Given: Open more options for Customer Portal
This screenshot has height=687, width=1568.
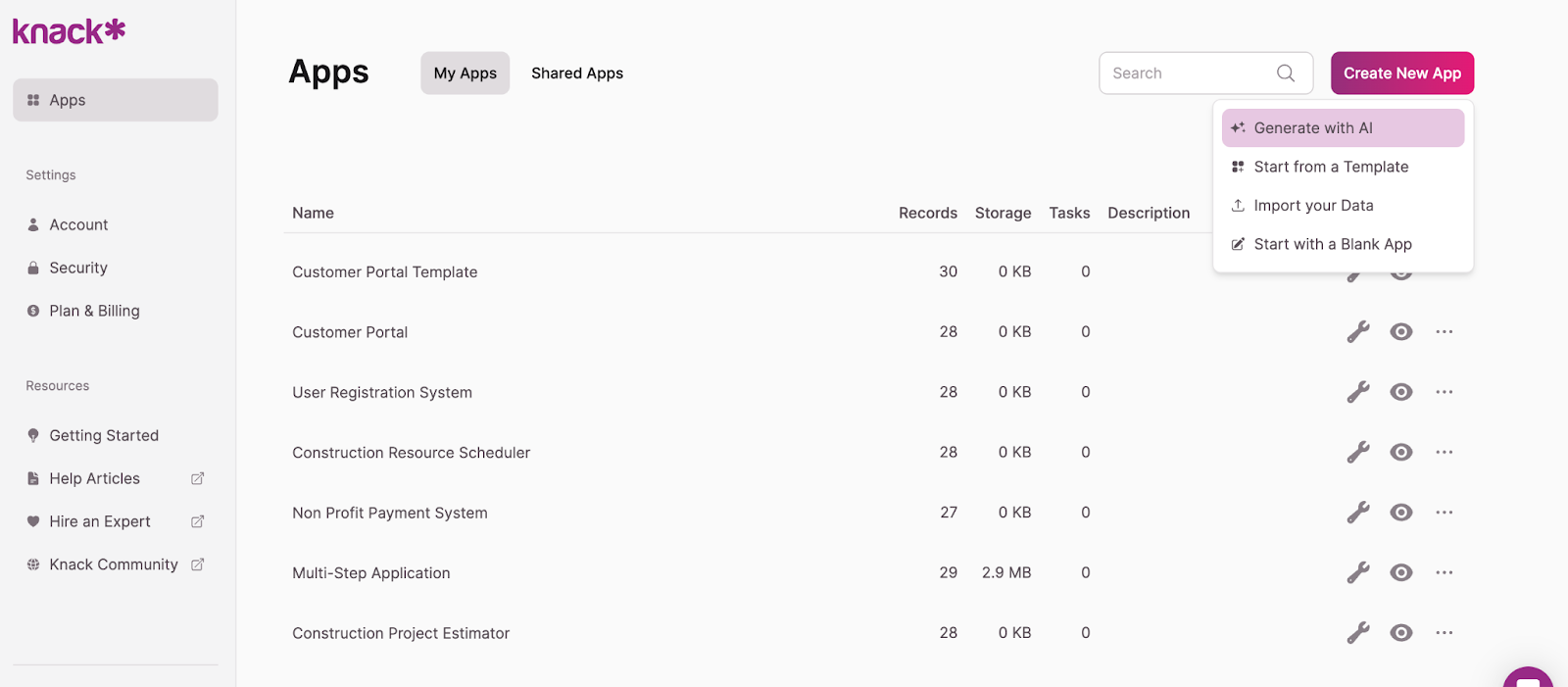Looking at the screenshot, I should pyautogui.click(x=1444, y=332).
